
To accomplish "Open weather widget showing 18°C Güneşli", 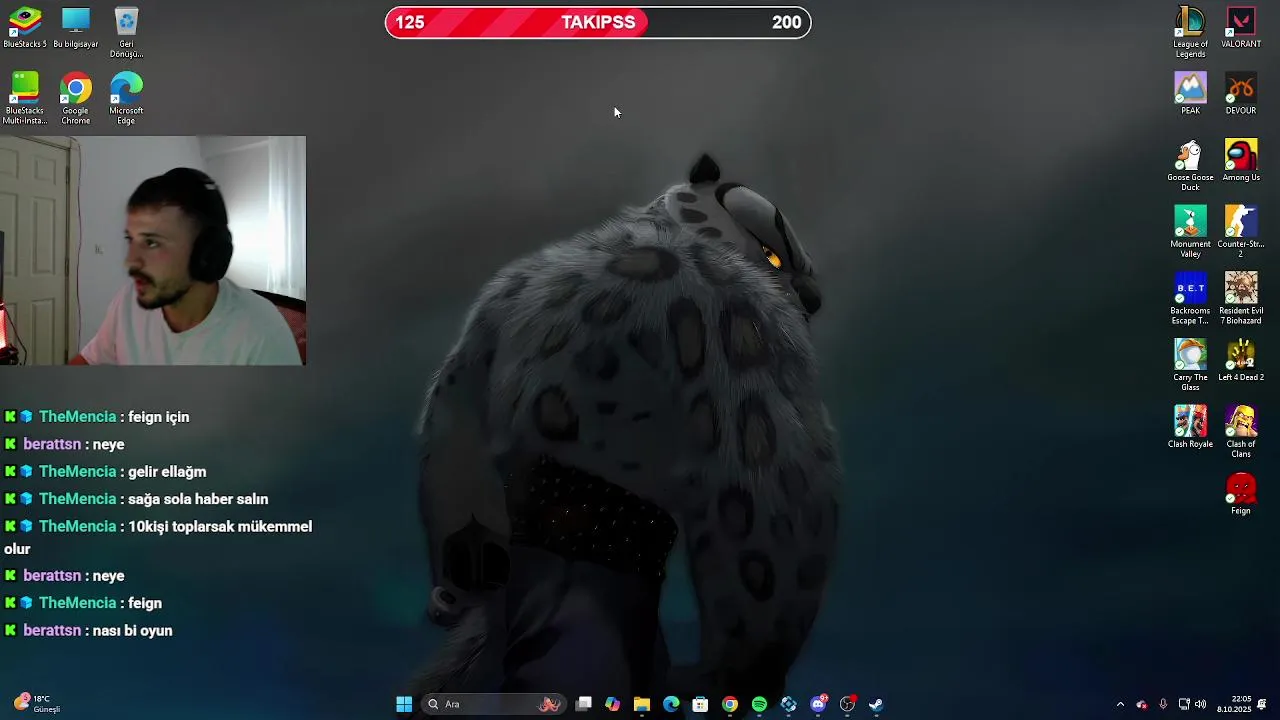I will (x=37, y=704).
